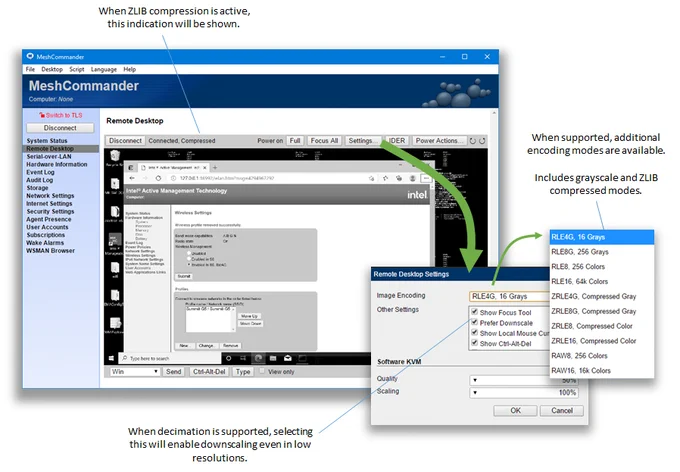Open Hardware Information page
680x472 pixels.
click(57, 164)
